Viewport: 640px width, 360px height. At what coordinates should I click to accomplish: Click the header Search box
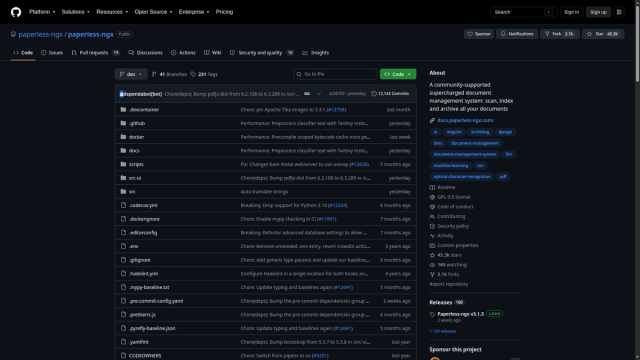523,12
